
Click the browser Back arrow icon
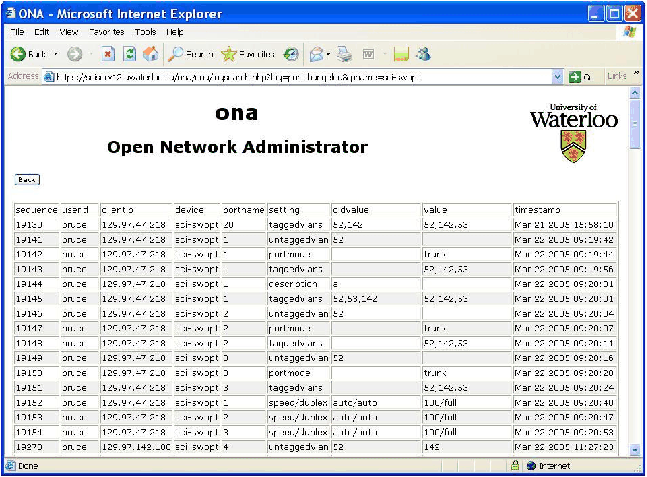pos(18,54)
